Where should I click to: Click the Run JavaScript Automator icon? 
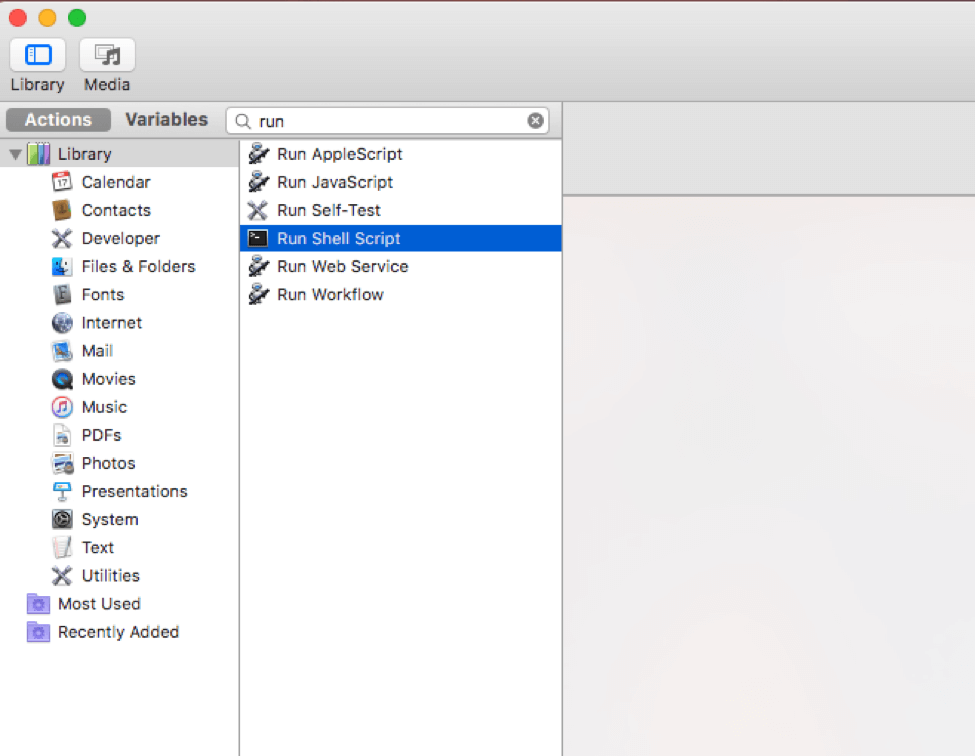[x=258, y=182]
